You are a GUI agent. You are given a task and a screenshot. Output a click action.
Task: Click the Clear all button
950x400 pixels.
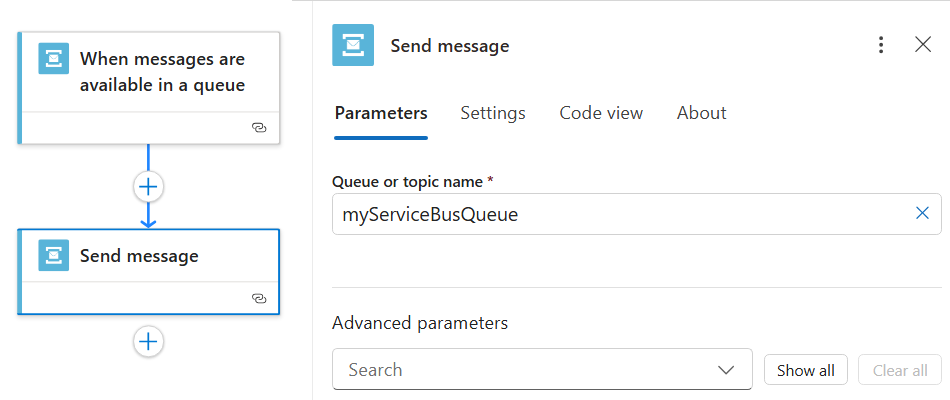900,370
